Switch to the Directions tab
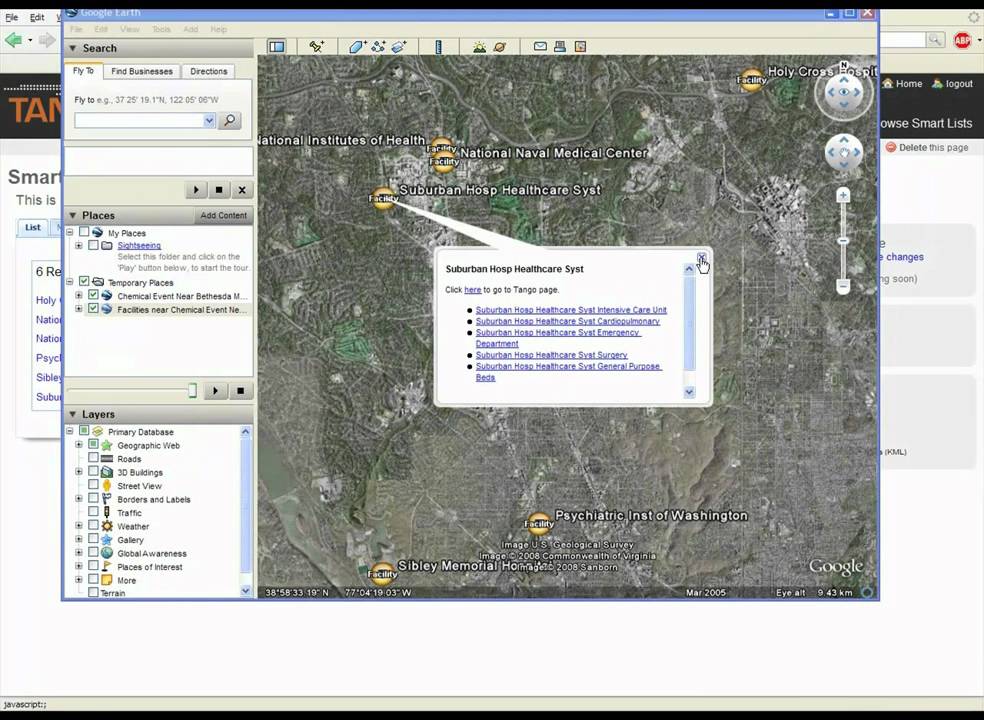 (x=209, y=72)
